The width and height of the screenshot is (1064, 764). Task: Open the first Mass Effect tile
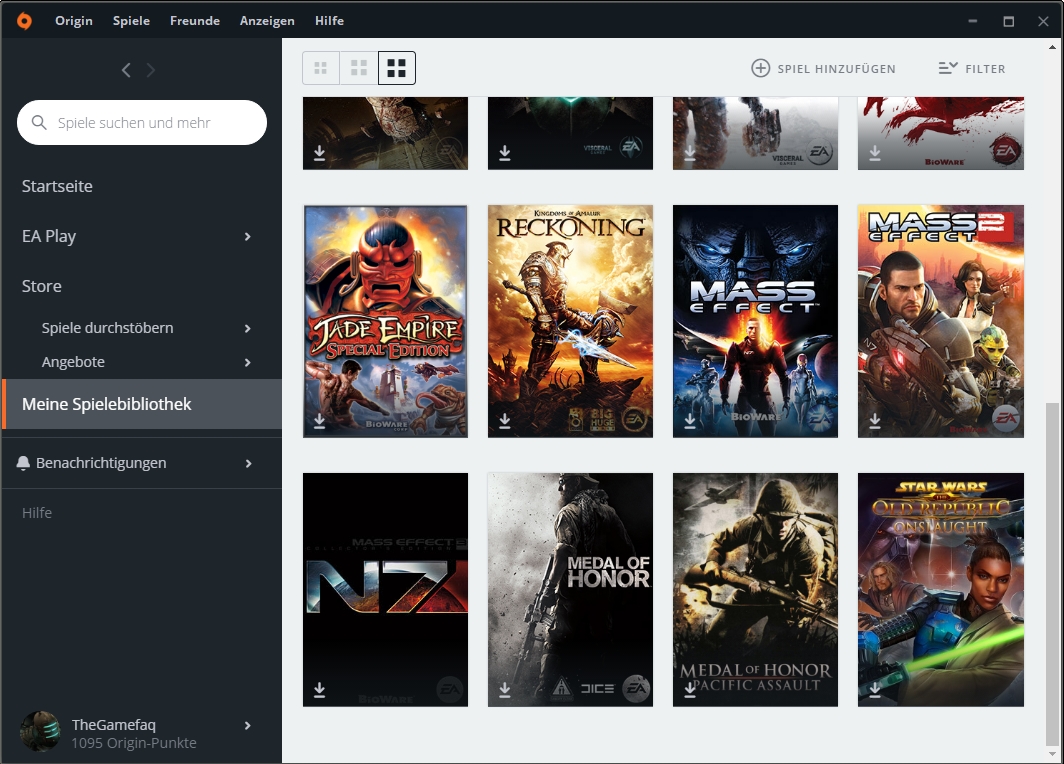755,321
